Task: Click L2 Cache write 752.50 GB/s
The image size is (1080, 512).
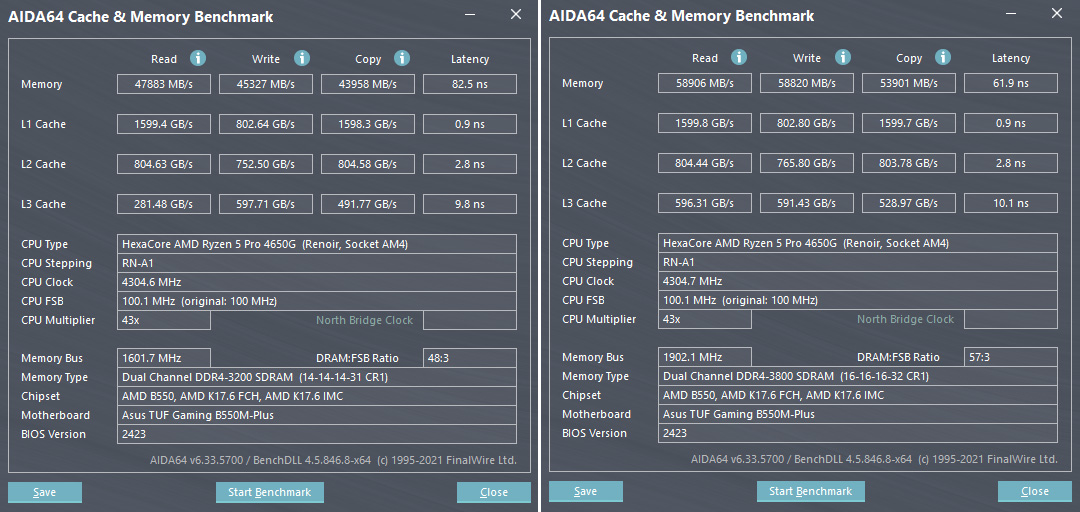Action: (x=266, y=164)
